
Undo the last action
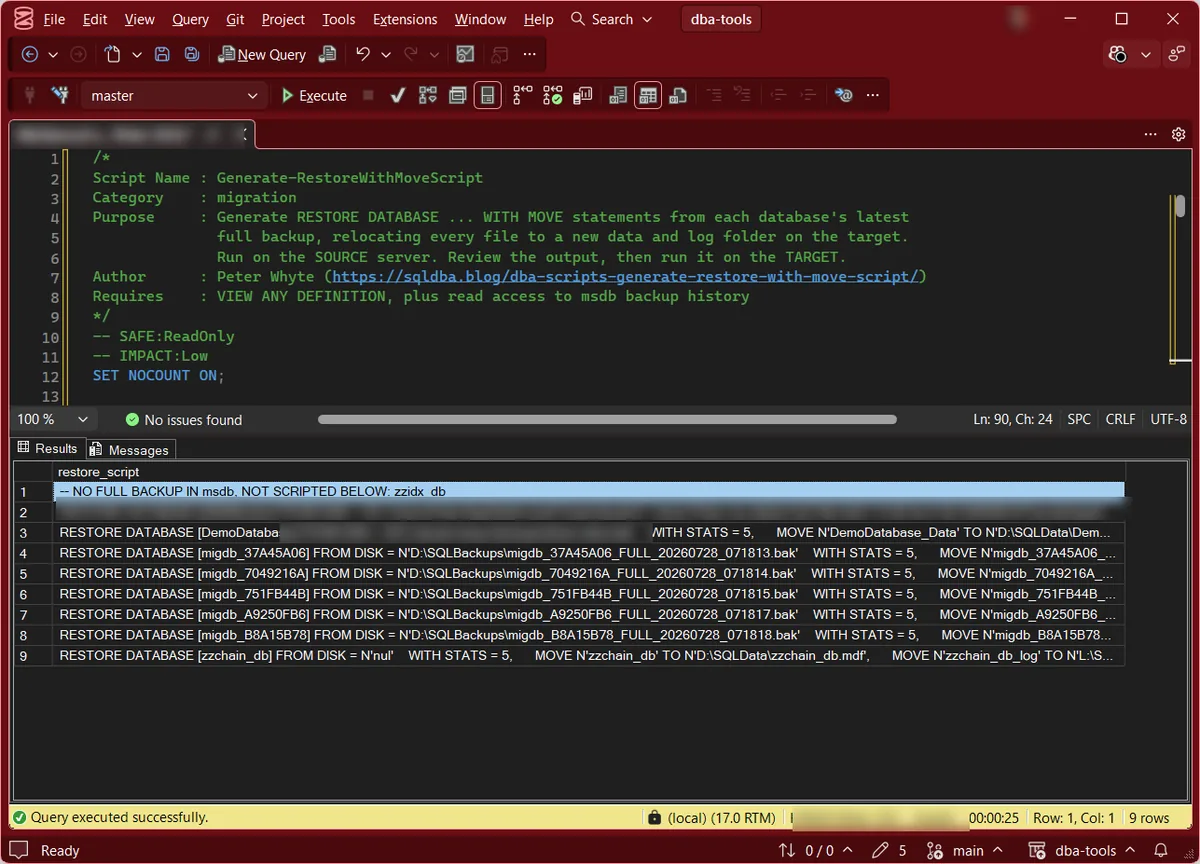click(363, 55)
